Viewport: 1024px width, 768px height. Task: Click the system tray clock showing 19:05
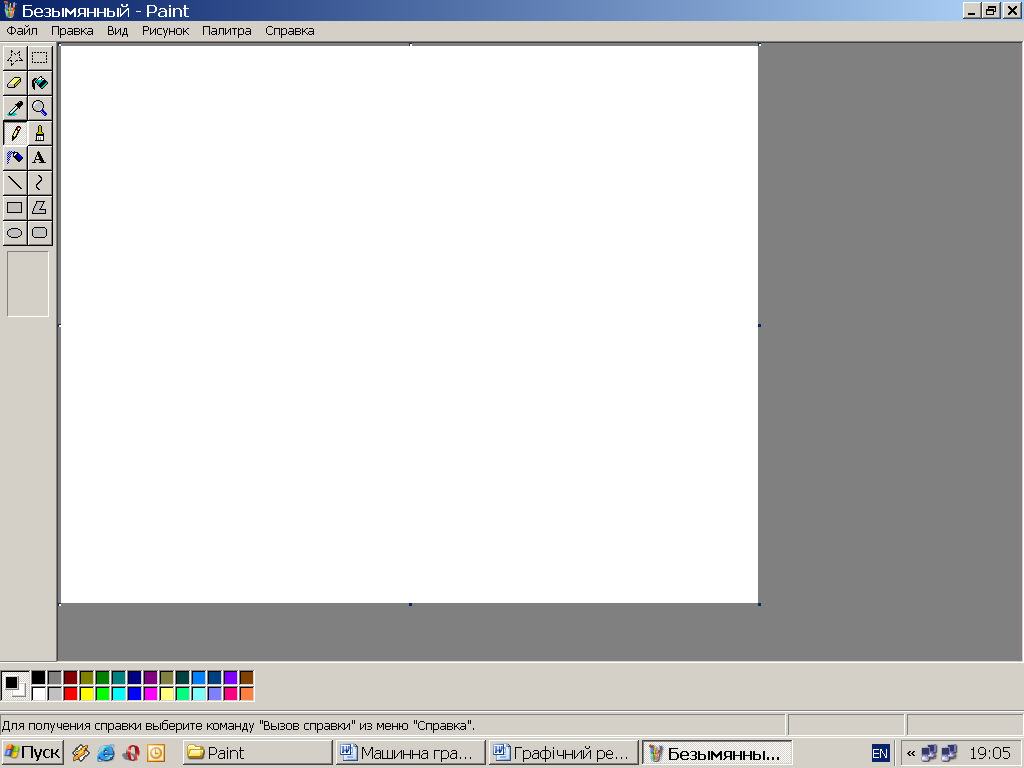[x=989, y=754]
